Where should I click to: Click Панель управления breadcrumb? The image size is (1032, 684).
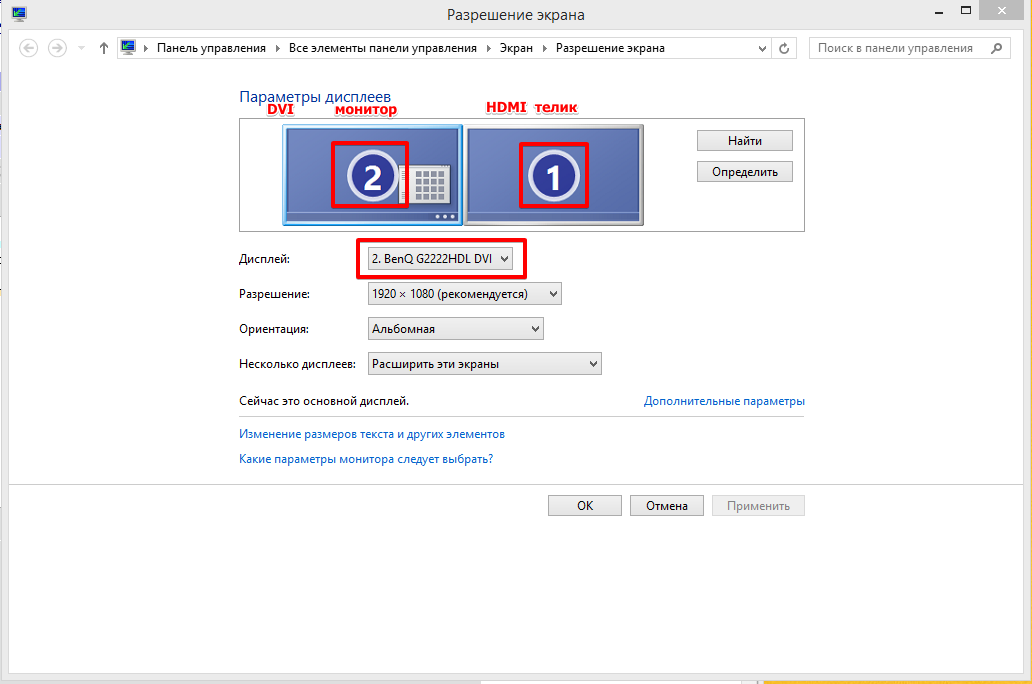pos(211,48)
